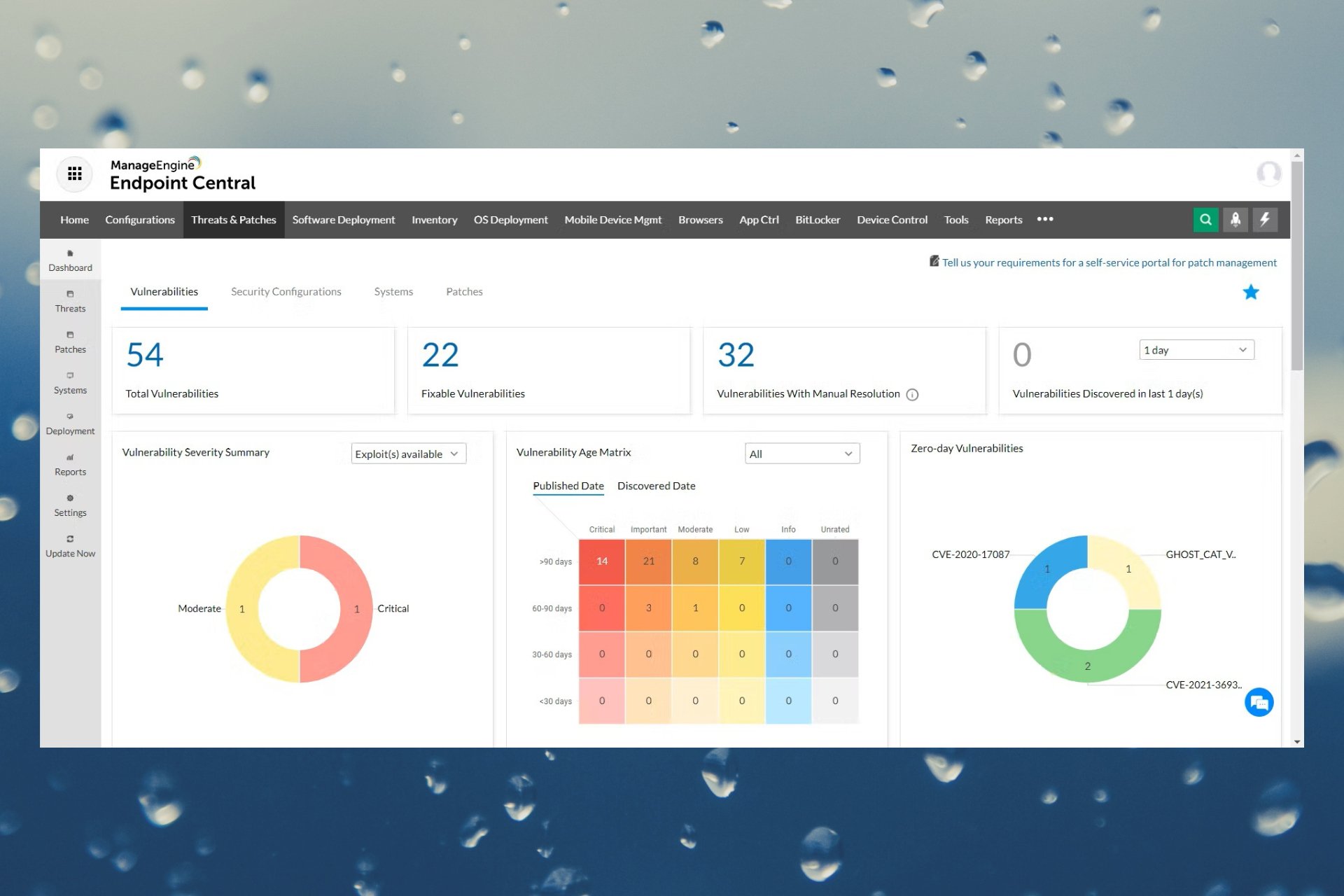This screenshot has height=896, width=1344.
Task: Open the rocket quick-launch icon
Action: coord(1235,220)
